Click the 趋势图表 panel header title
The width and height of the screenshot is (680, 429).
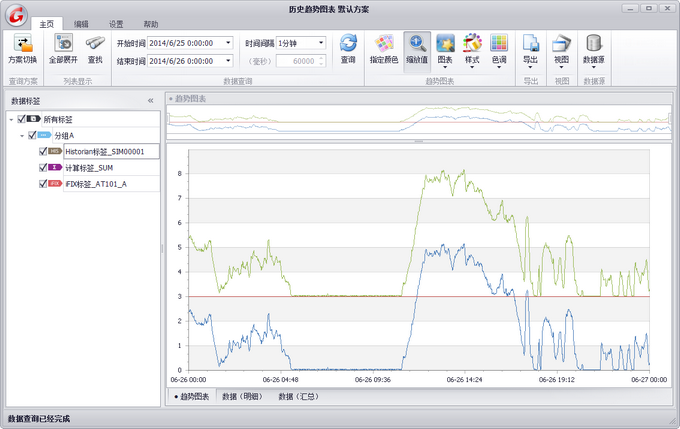pos(190,99)
